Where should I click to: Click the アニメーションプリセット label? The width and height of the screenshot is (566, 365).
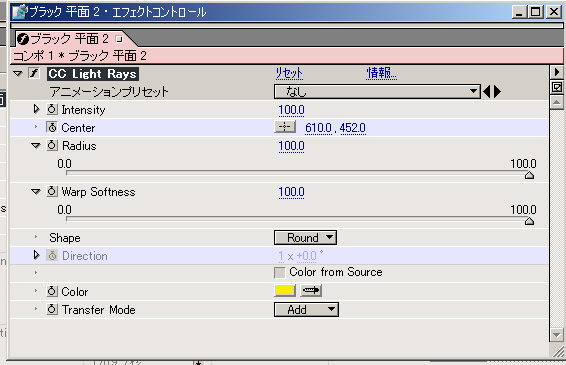click(109, 92)
